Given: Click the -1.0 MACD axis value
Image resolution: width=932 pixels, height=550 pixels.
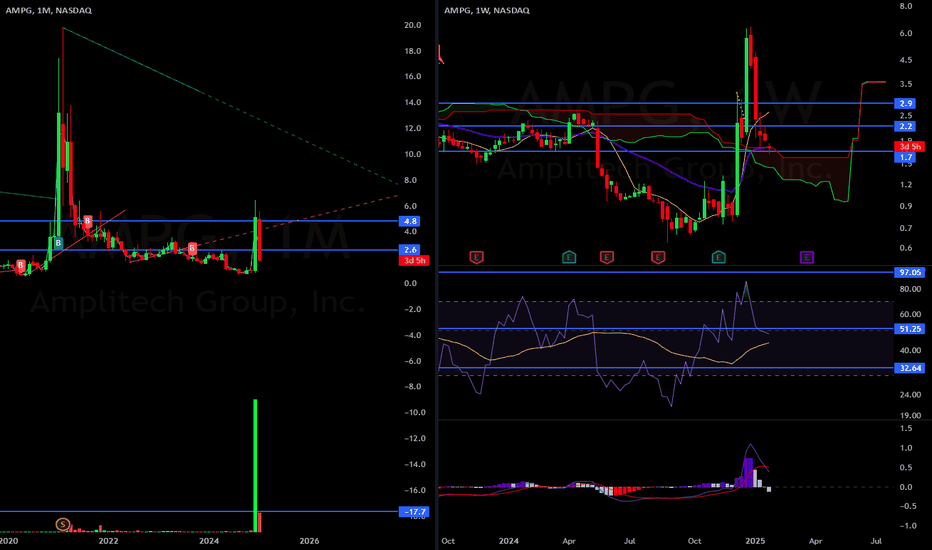Looking at the screenshot, I should click(907, 526).
